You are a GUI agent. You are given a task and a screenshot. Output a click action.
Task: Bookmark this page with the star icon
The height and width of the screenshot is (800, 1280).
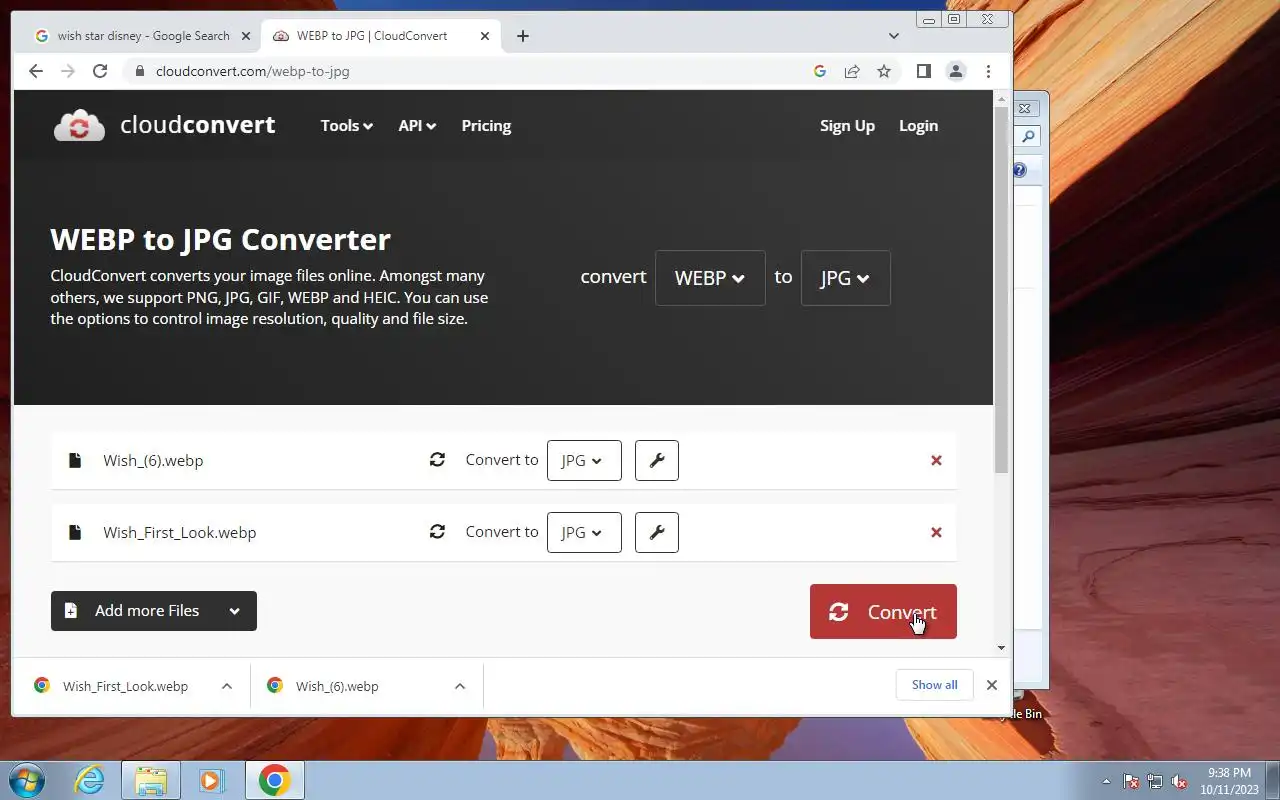point(884,71)
